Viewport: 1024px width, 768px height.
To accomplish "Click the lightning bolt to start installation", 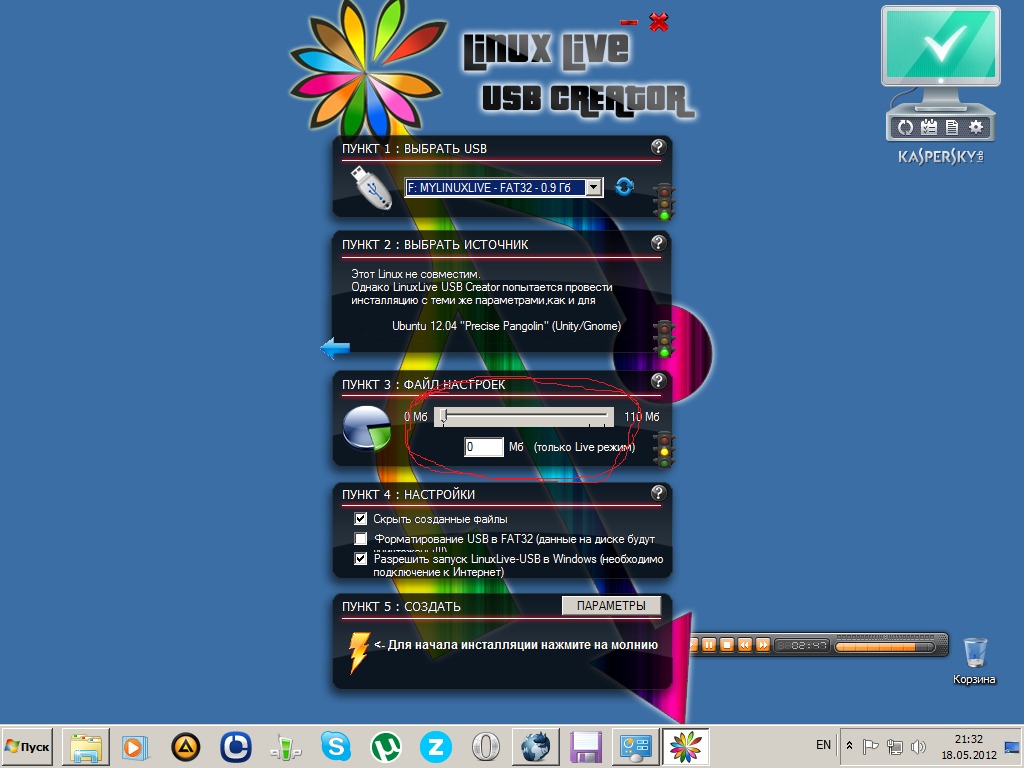I will tap(359, 651).
